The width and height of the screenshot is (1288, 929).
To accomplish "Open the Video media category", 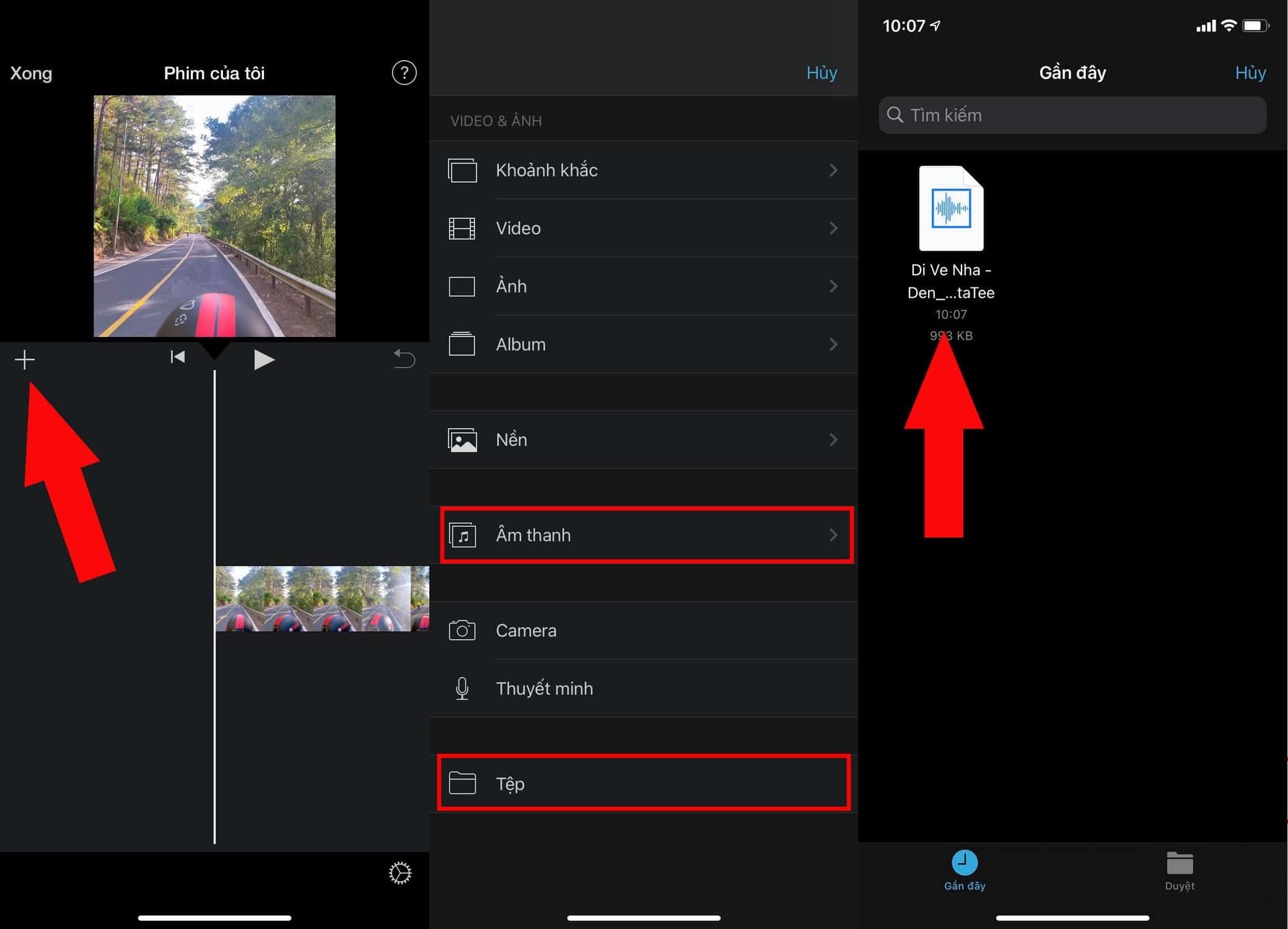I will click(519, 229).
